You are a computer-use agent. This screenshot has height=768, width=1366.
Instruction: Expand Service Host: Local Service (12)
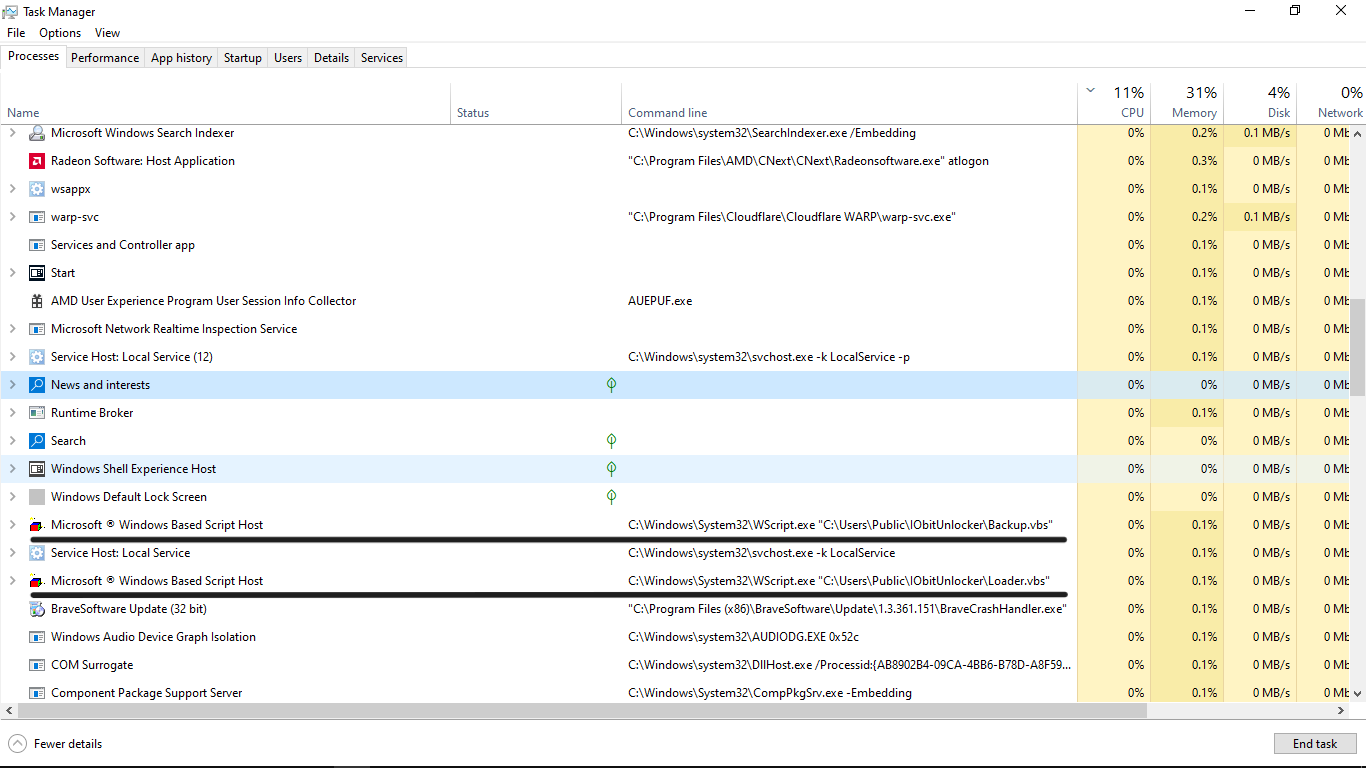(x=12, y=356)
